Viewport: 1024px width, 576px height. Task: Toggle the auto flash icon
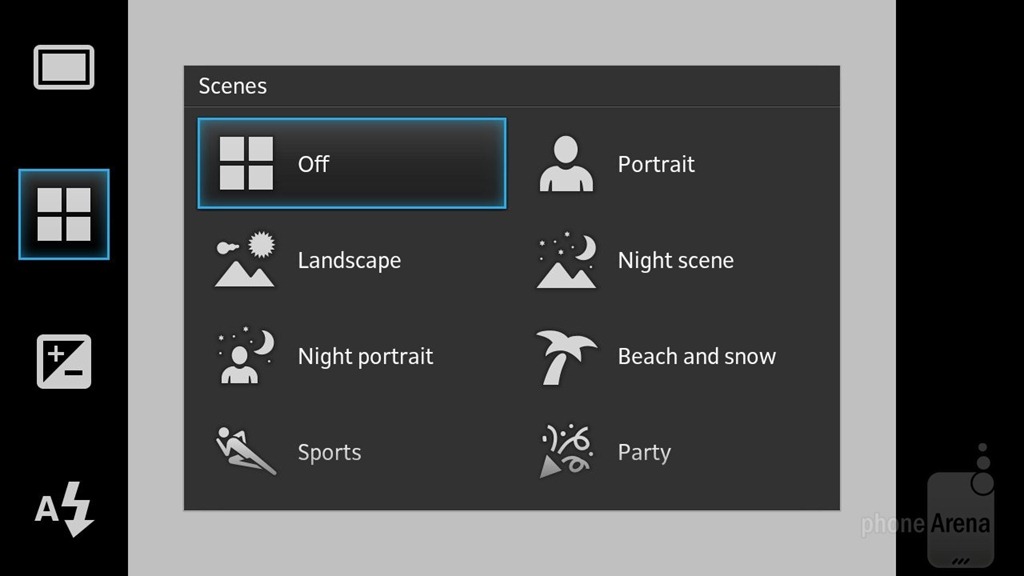tap(64, 509)
